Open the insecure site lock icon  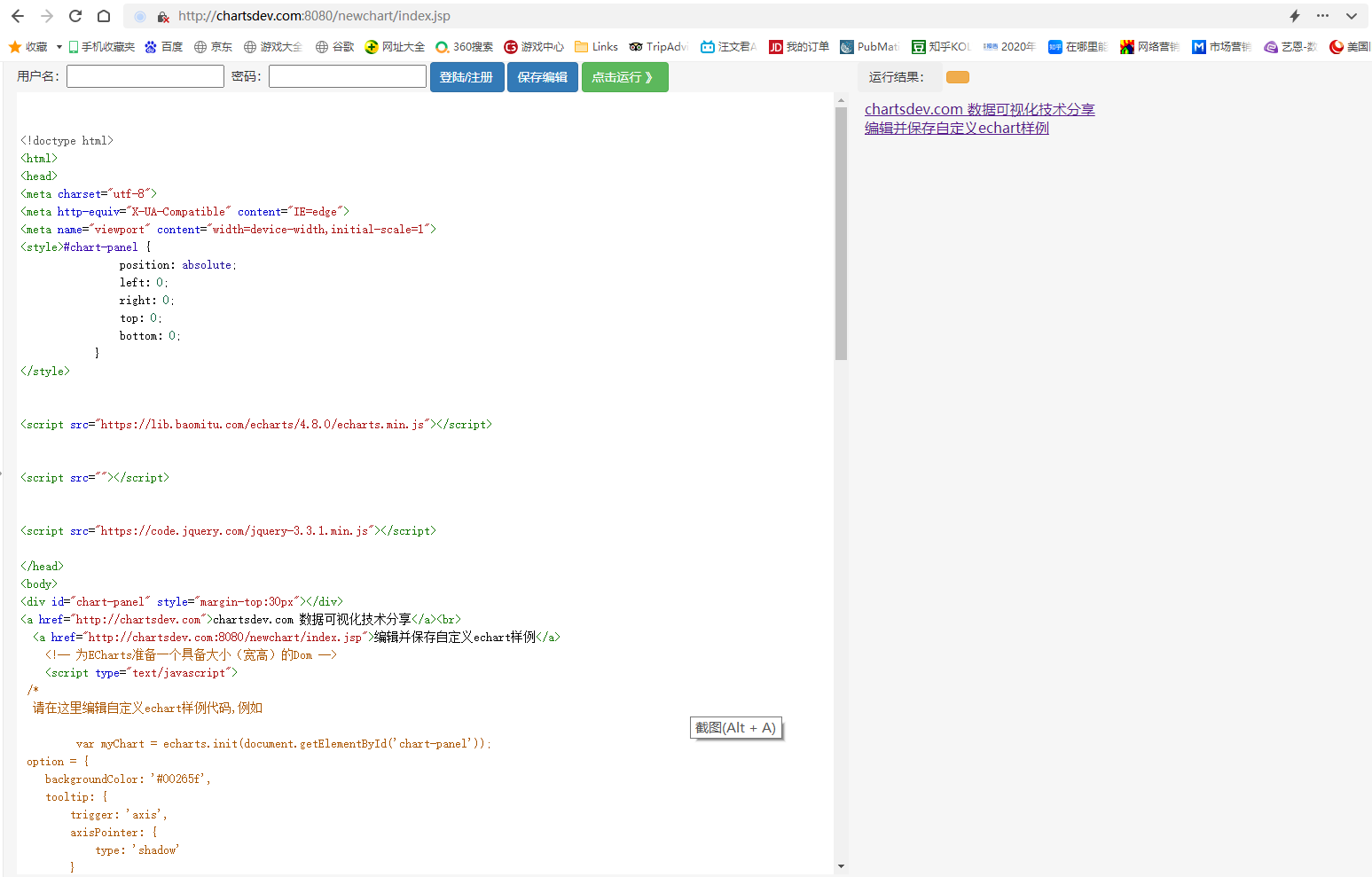[163, 17]
